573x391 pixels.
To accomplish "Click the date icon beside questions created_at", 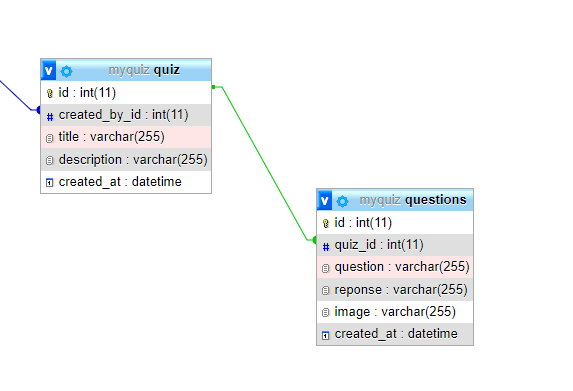I will coord(325,335).
